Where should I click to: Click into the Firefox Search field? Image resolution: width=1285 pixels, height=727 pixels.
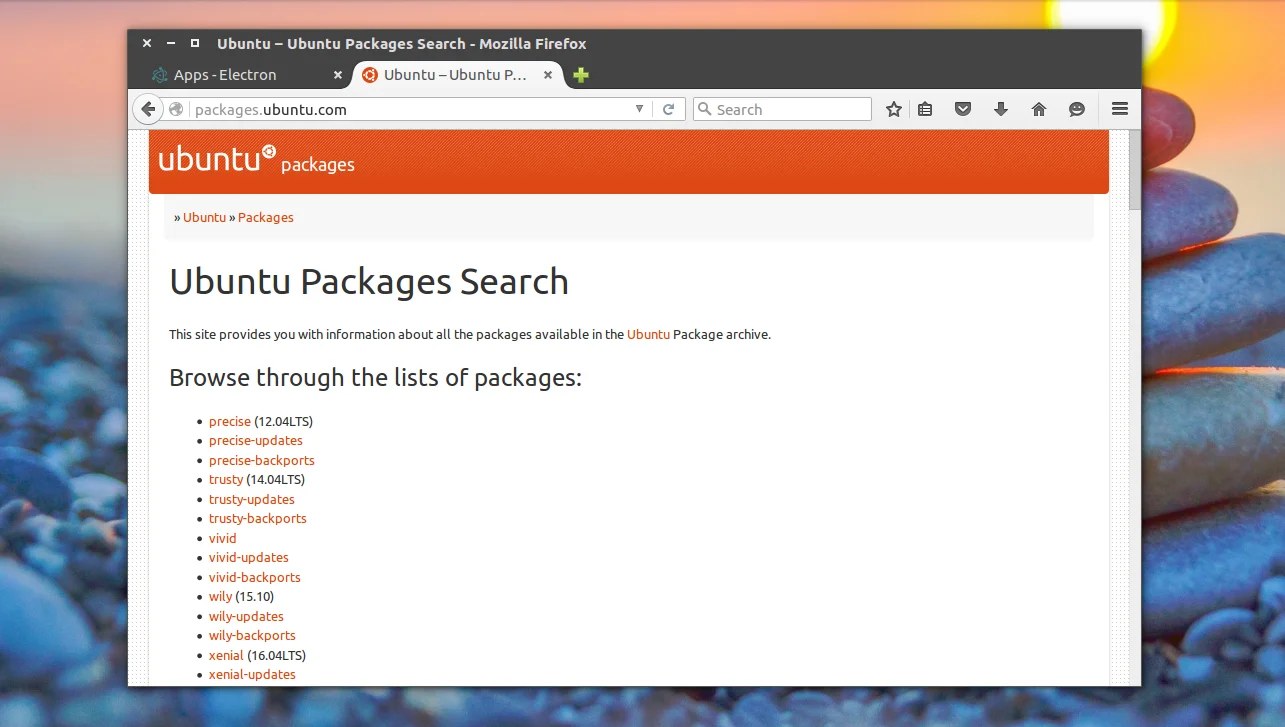(x=782, y=109)
